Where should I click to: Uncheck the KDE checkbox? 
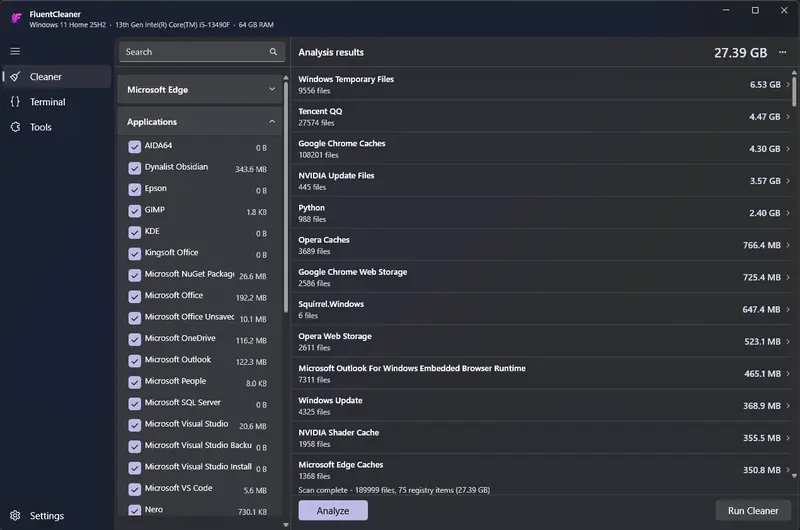[x=135, y=233]
